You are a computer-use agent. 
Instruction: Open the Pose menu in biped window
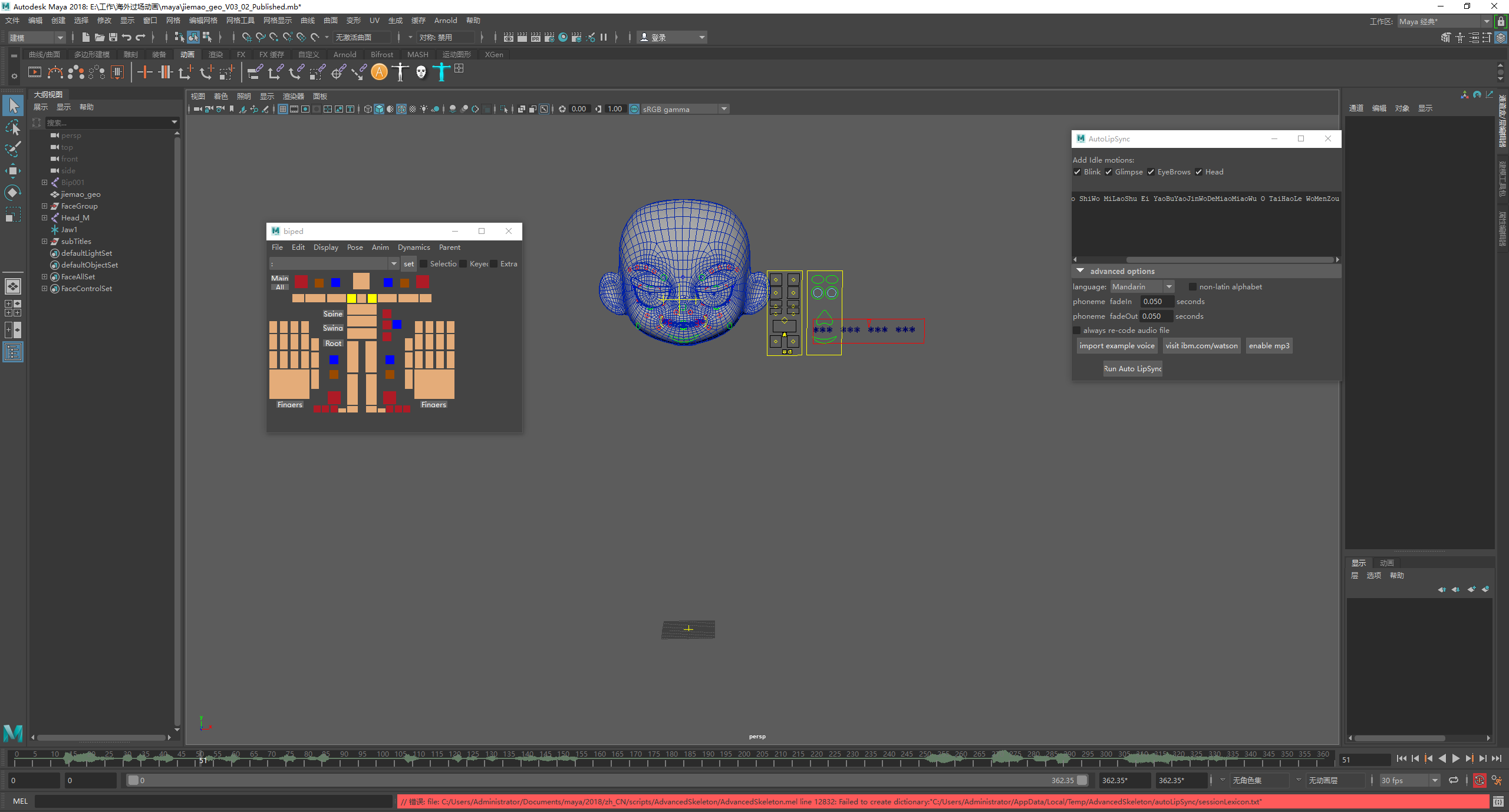pos(355,247)
